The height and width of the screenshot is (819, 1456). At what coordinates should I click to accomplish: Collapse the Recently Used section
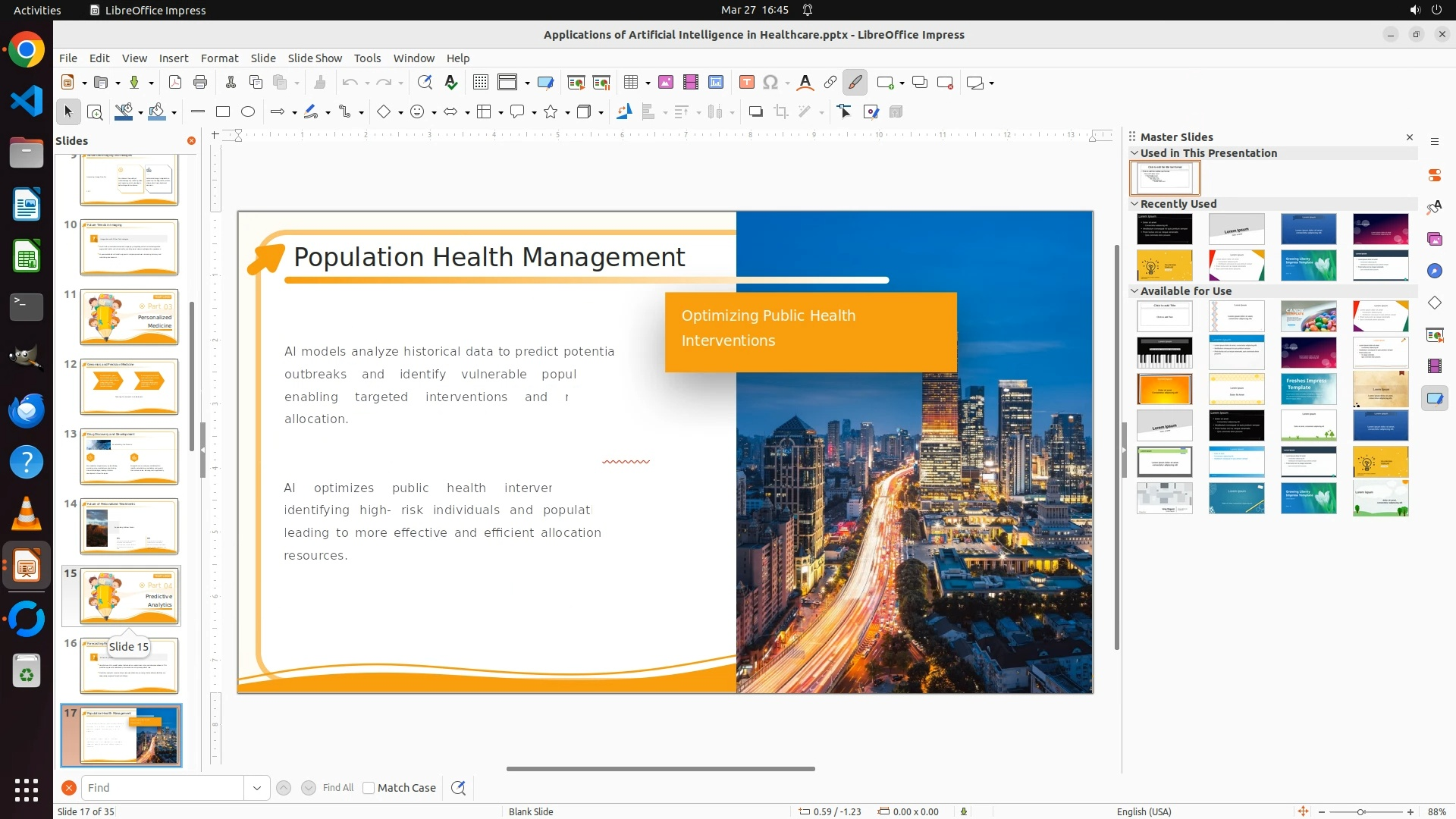(x=1135, y=204)
